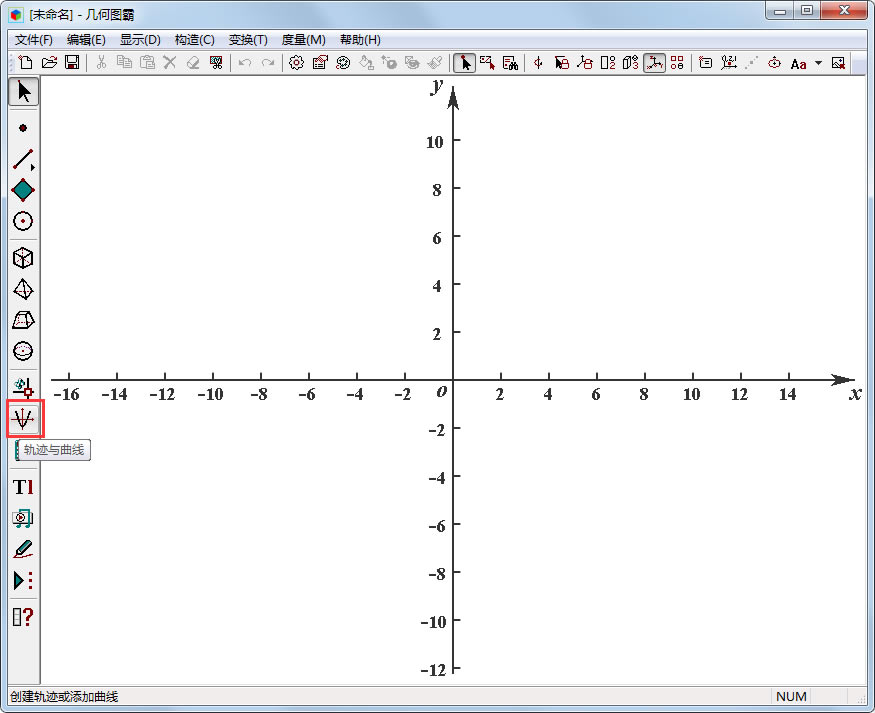The image size is (875, 713).
Task: Choose the sphere tool
Action: pyautogui.click(x=23, y=351)
